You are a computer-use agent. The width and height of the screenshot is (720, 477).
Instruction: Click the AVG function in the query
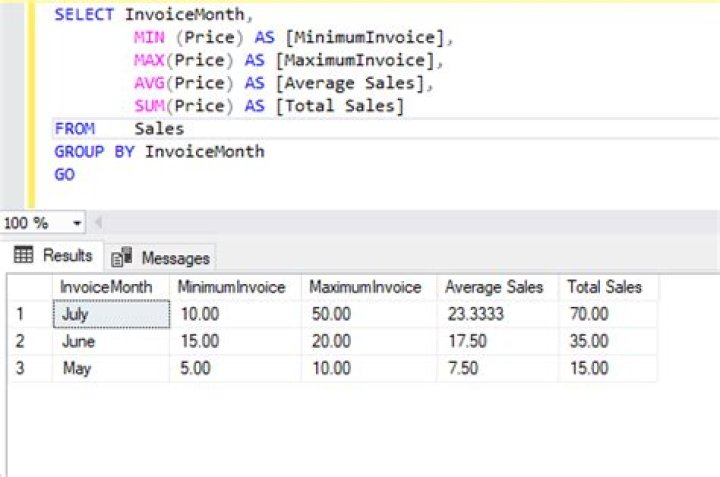coord(149,83)
